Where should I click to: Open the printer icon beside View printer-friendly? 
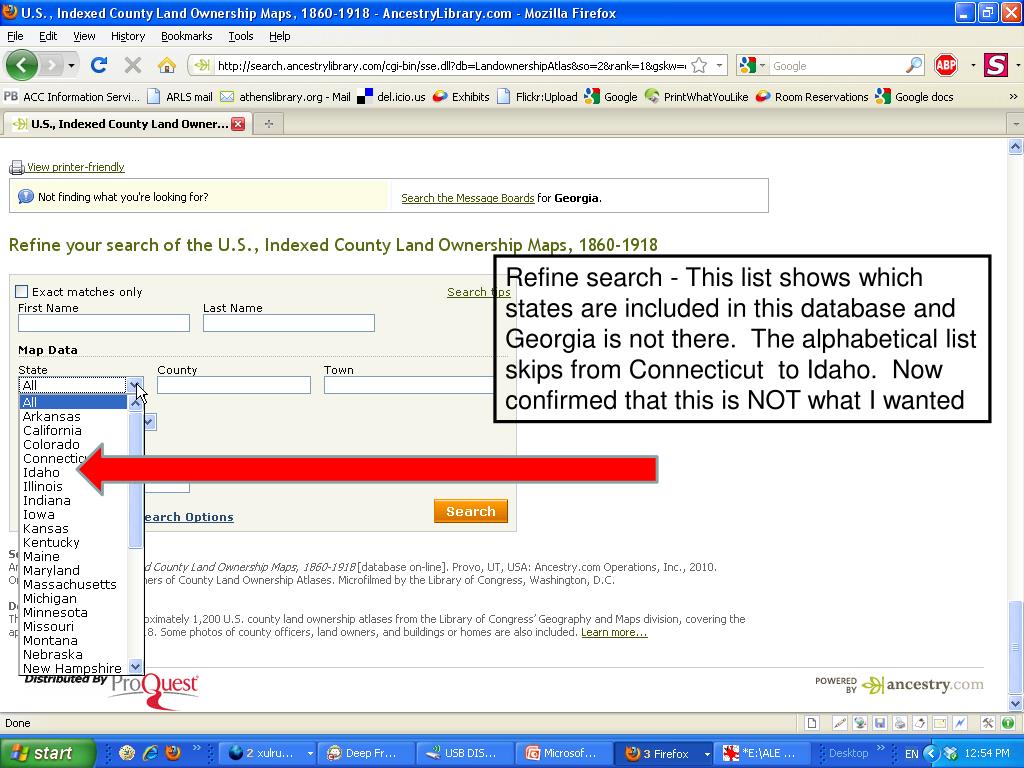tap(16, 168)
